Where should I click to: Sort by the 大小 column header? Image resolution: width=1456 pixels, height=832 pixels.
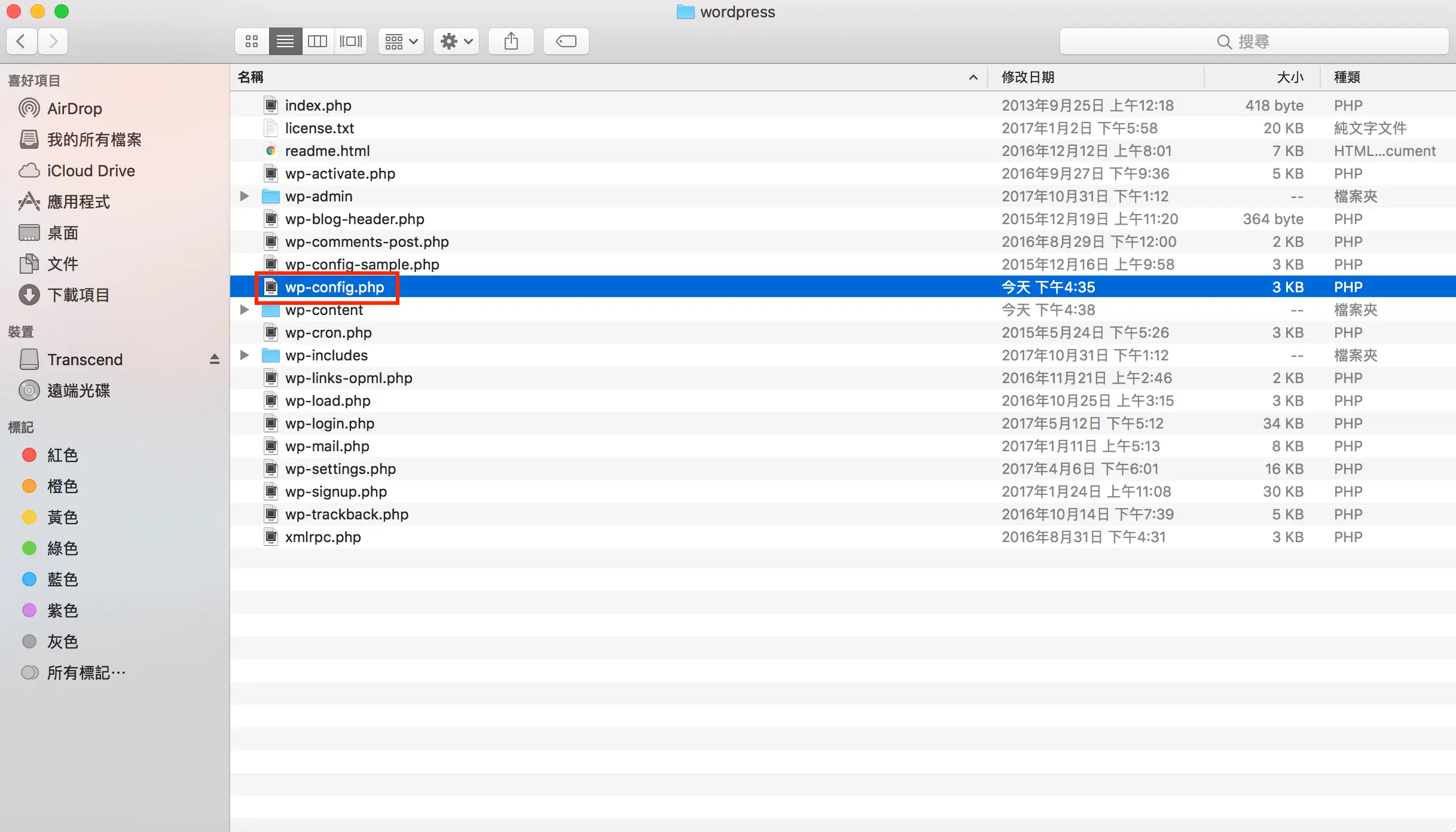(x=1262, y=77)
